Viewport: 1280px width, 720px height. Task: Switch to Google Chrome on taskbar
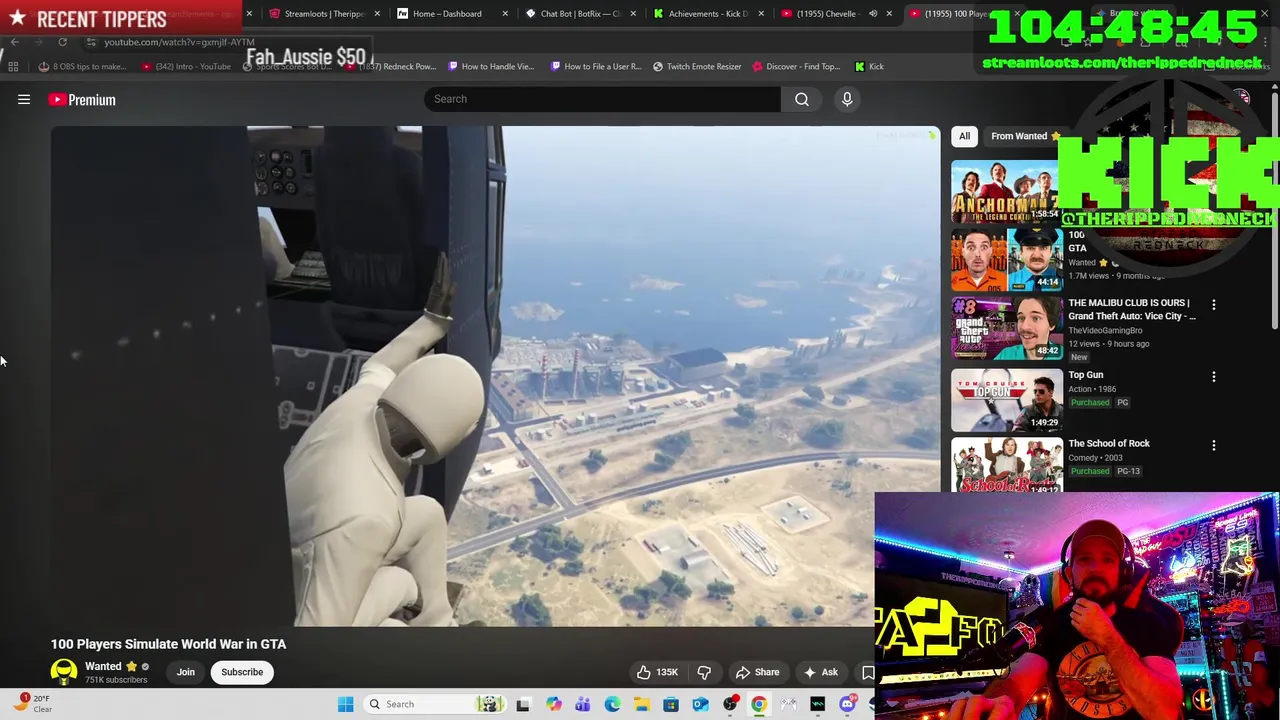coord(759,704)
